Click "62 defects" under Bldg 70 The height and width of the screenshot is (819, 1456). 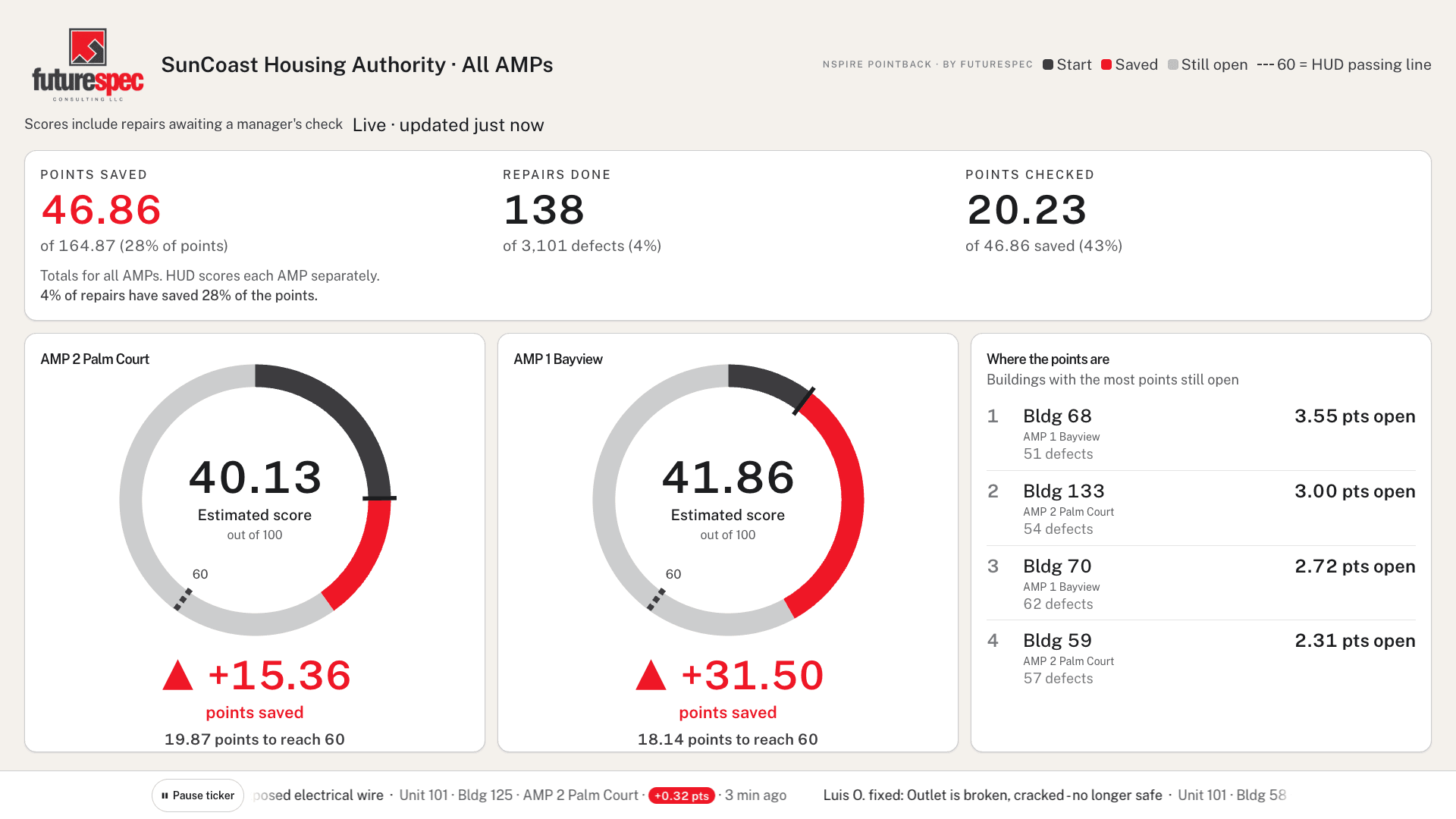[1058, 604]
